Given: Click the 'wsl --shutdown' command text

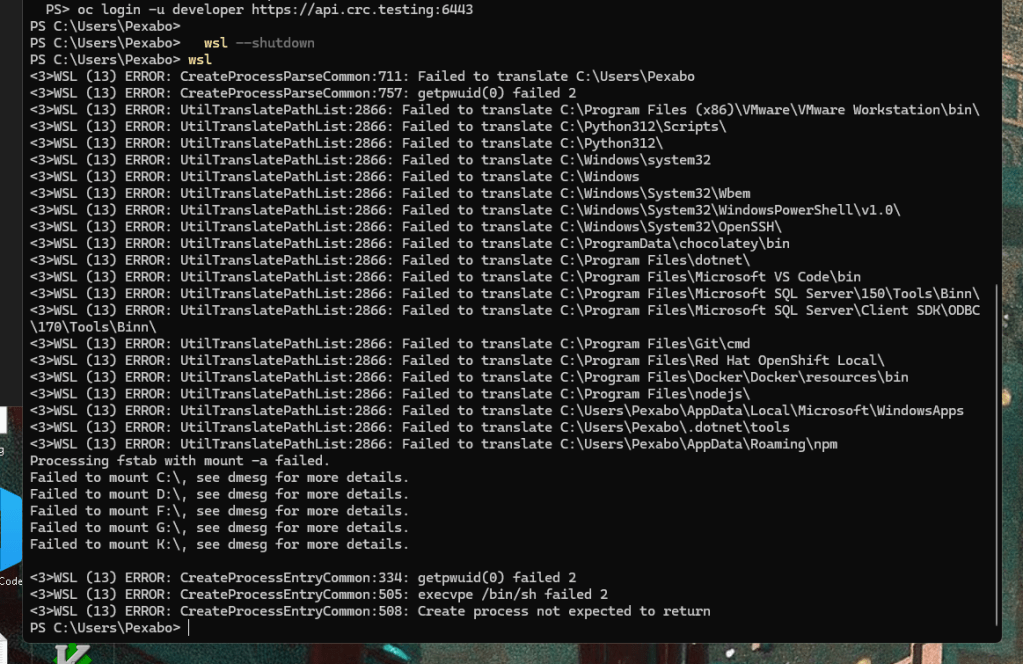Looking at the screenshot, I should click(259, 43).
